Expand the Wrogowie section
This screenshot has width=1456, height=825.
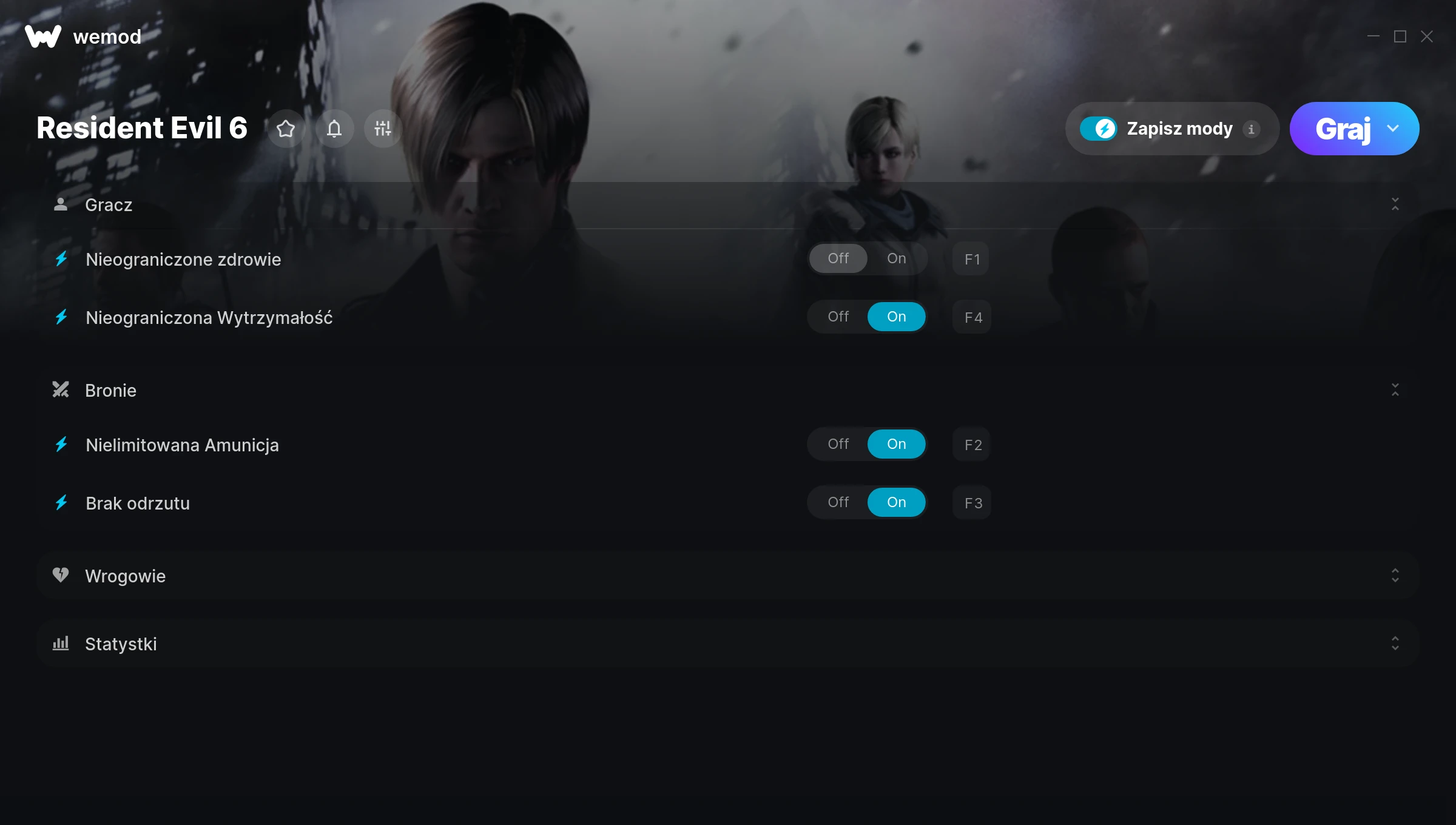(1395, 576)
